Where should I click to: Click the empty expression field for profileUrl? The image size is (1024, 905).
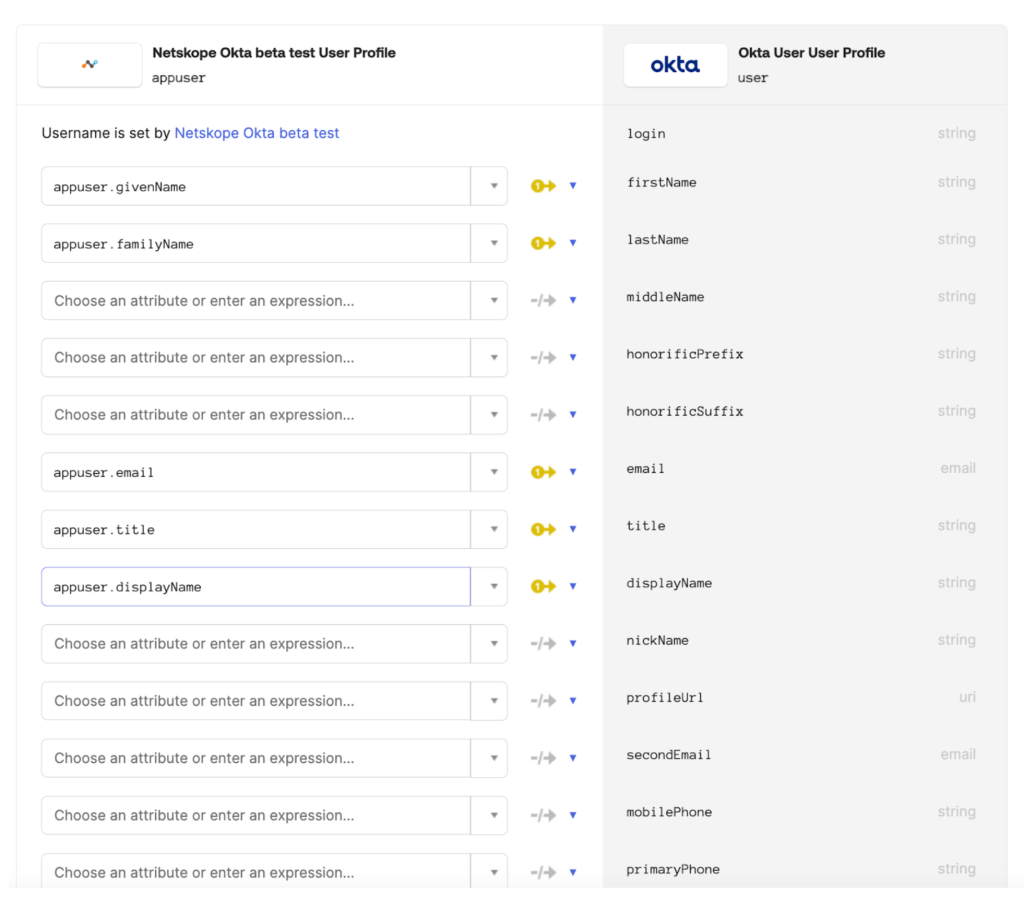click(x=256, y=701)
